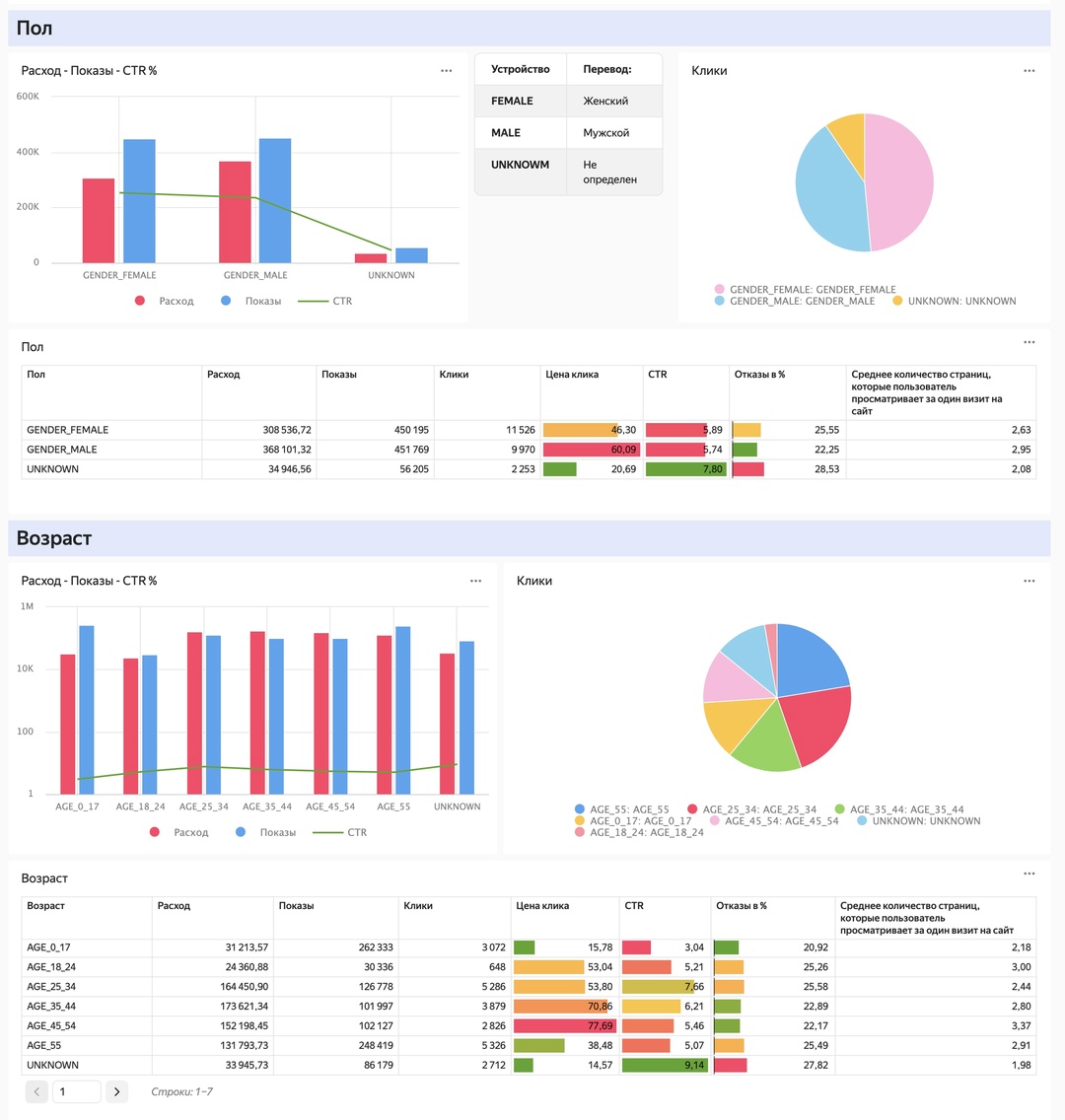This screenshot has width=1065, height=1120.
Task: Click the AGE_55 row in Возраст table
Action: tap(529, 1045)
